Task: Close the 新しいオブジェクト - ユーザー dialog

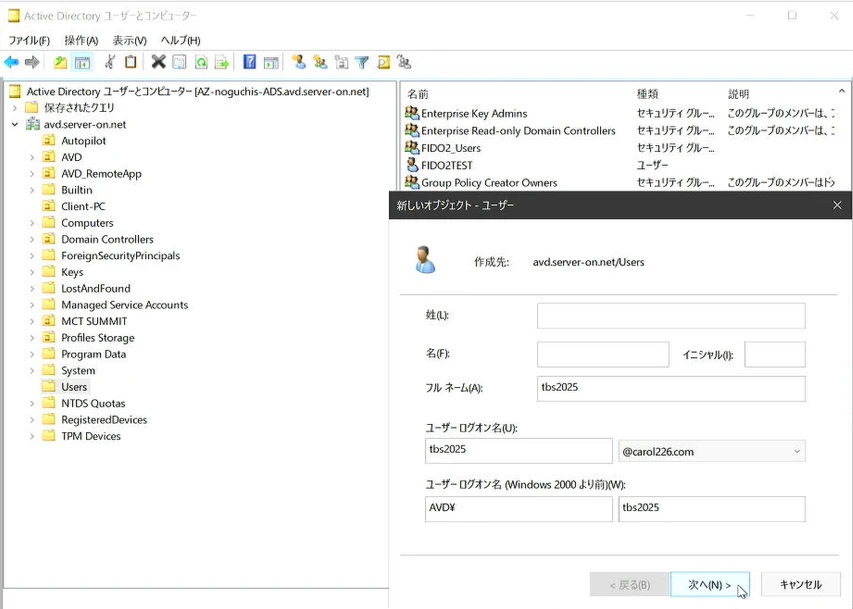Action: click(x=837, y=205)
